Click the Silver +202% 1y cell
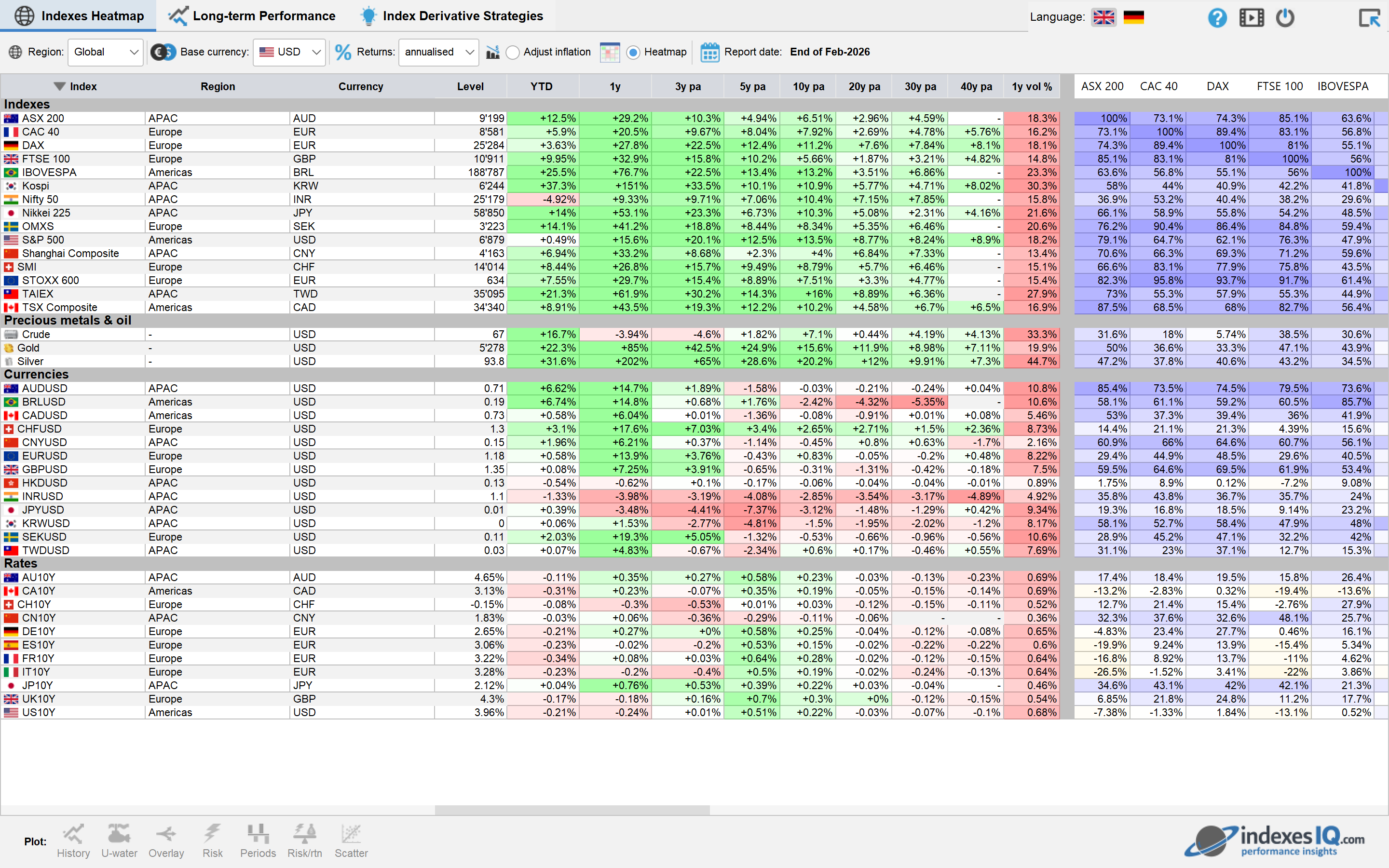Image resolution: width=1389 pixels, height=868 pixels. point(615,362)
